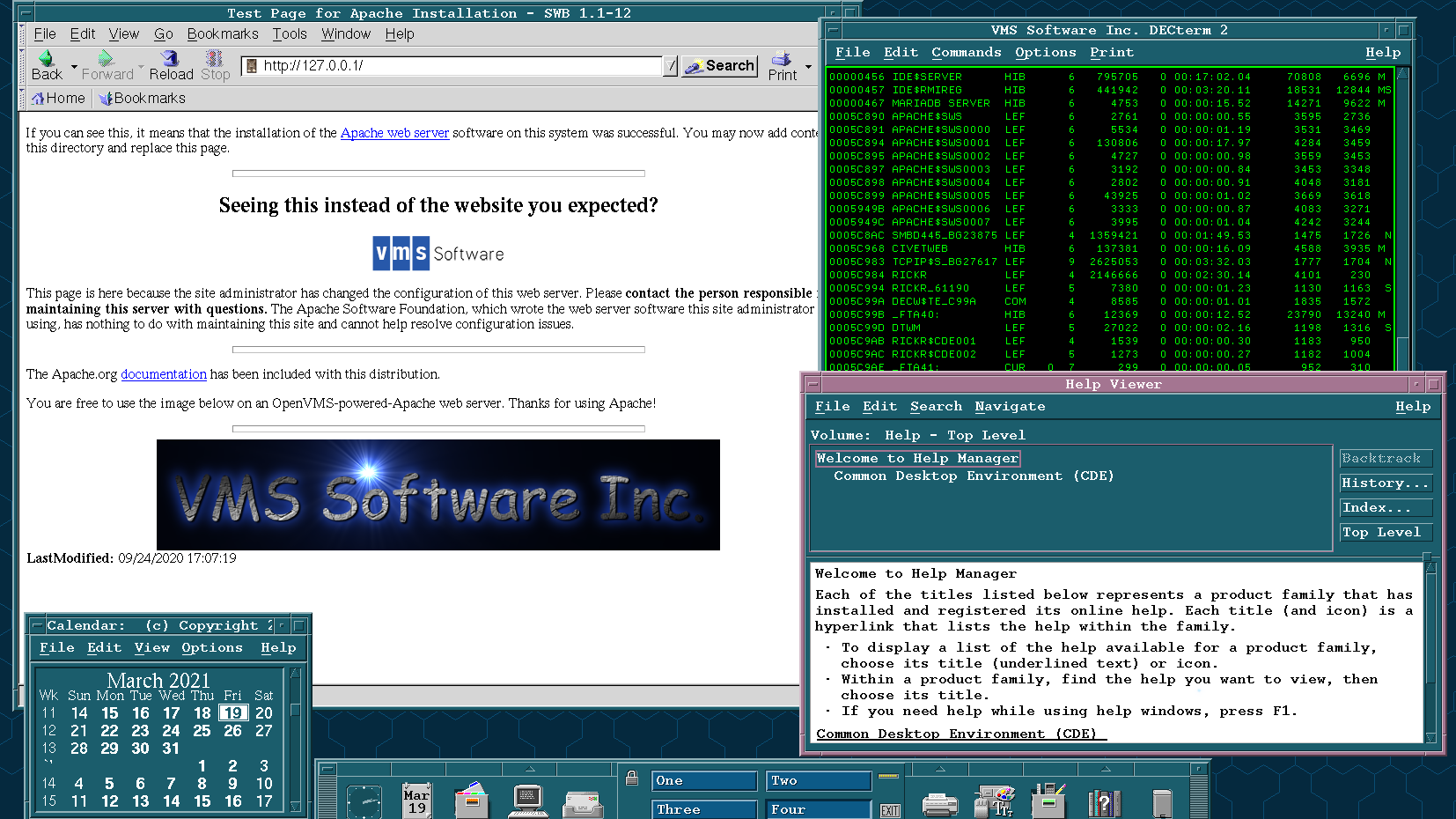This screenshot has height=819, width=1456.
Task: Click the EXIT icon on front panel
Action: tap(890, 810)
